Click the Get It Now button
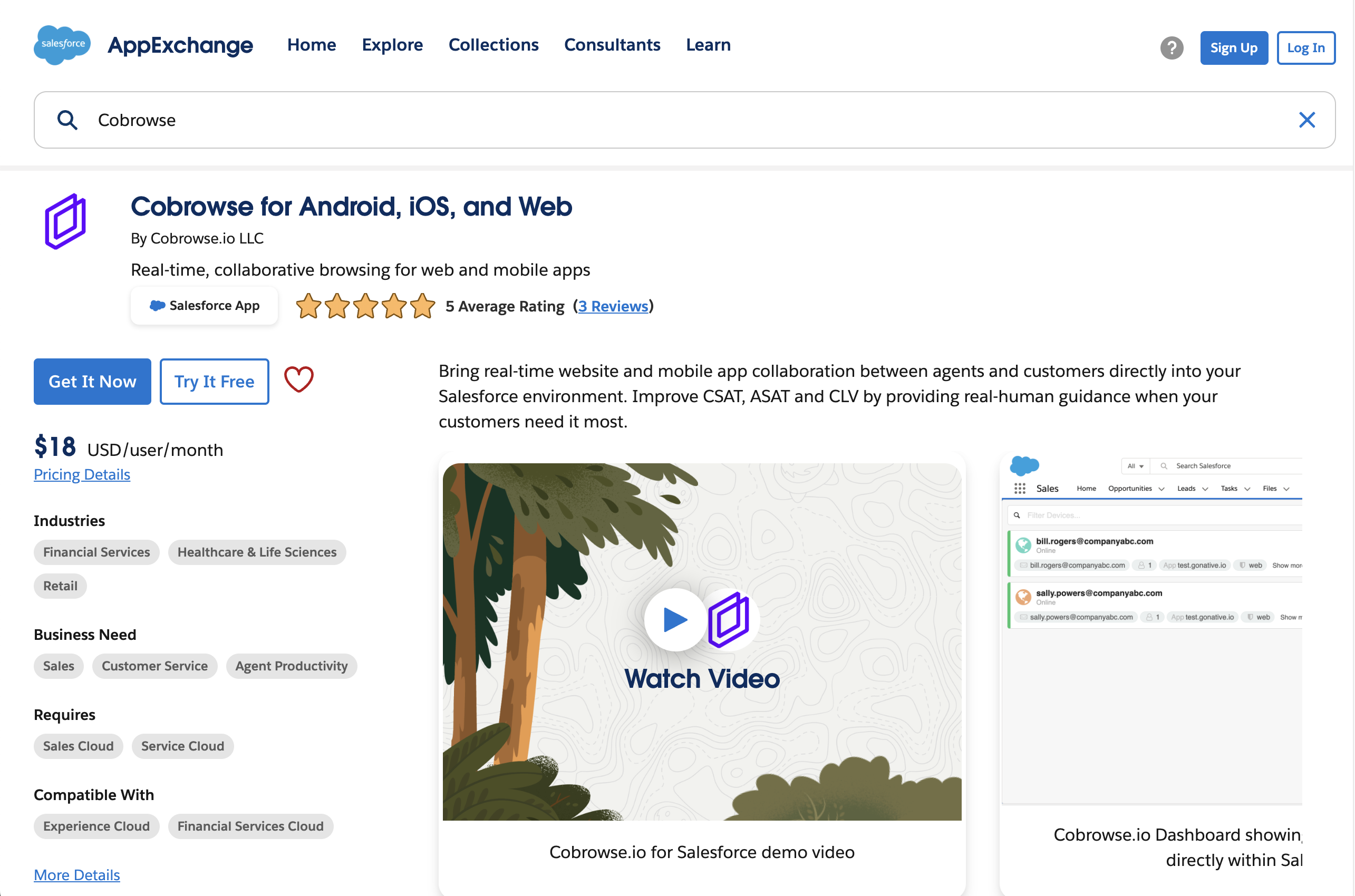Viewport: 1355px width, 896px height. coord(92,382)
